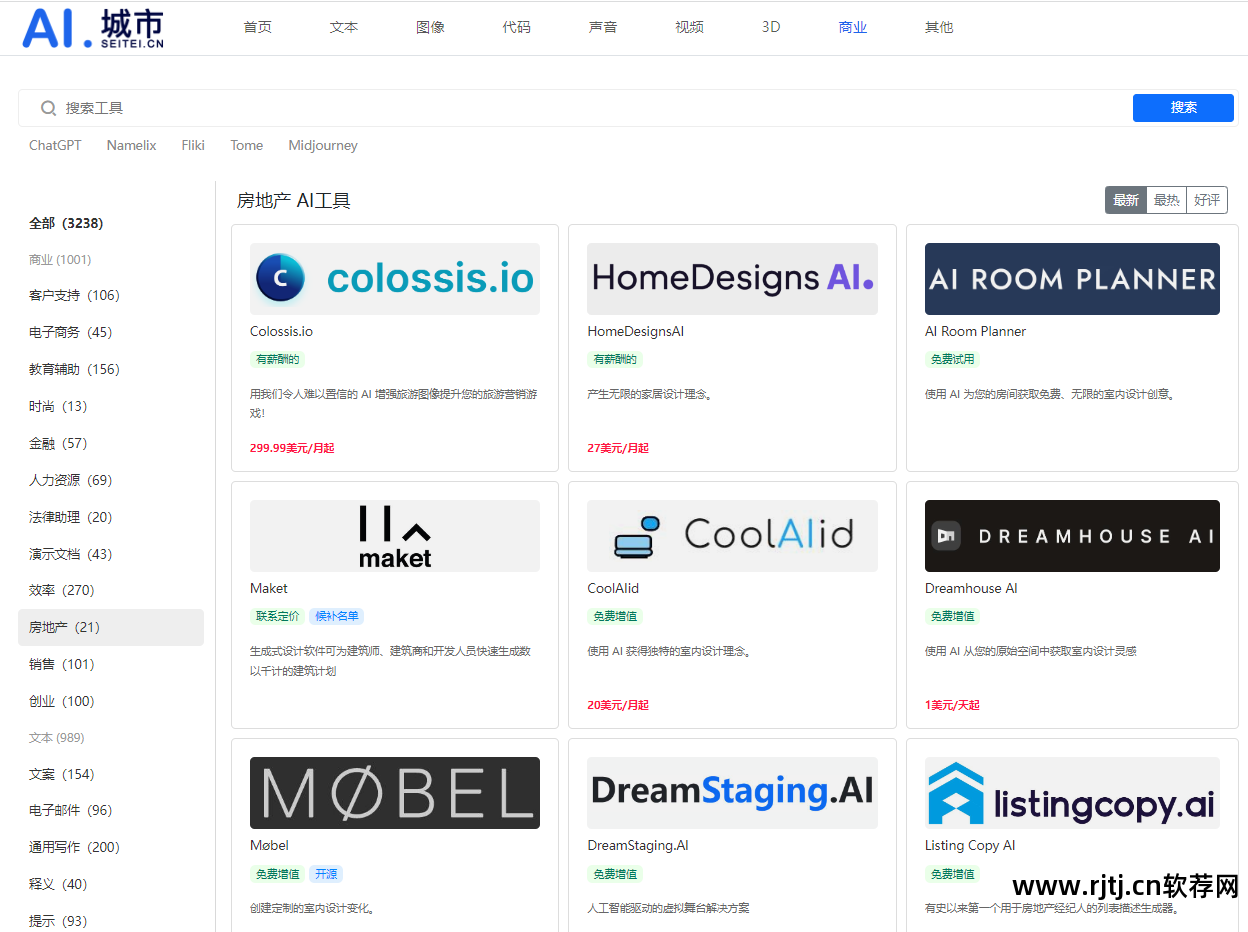Open the 代码 nav category

(x=516, y=27)
